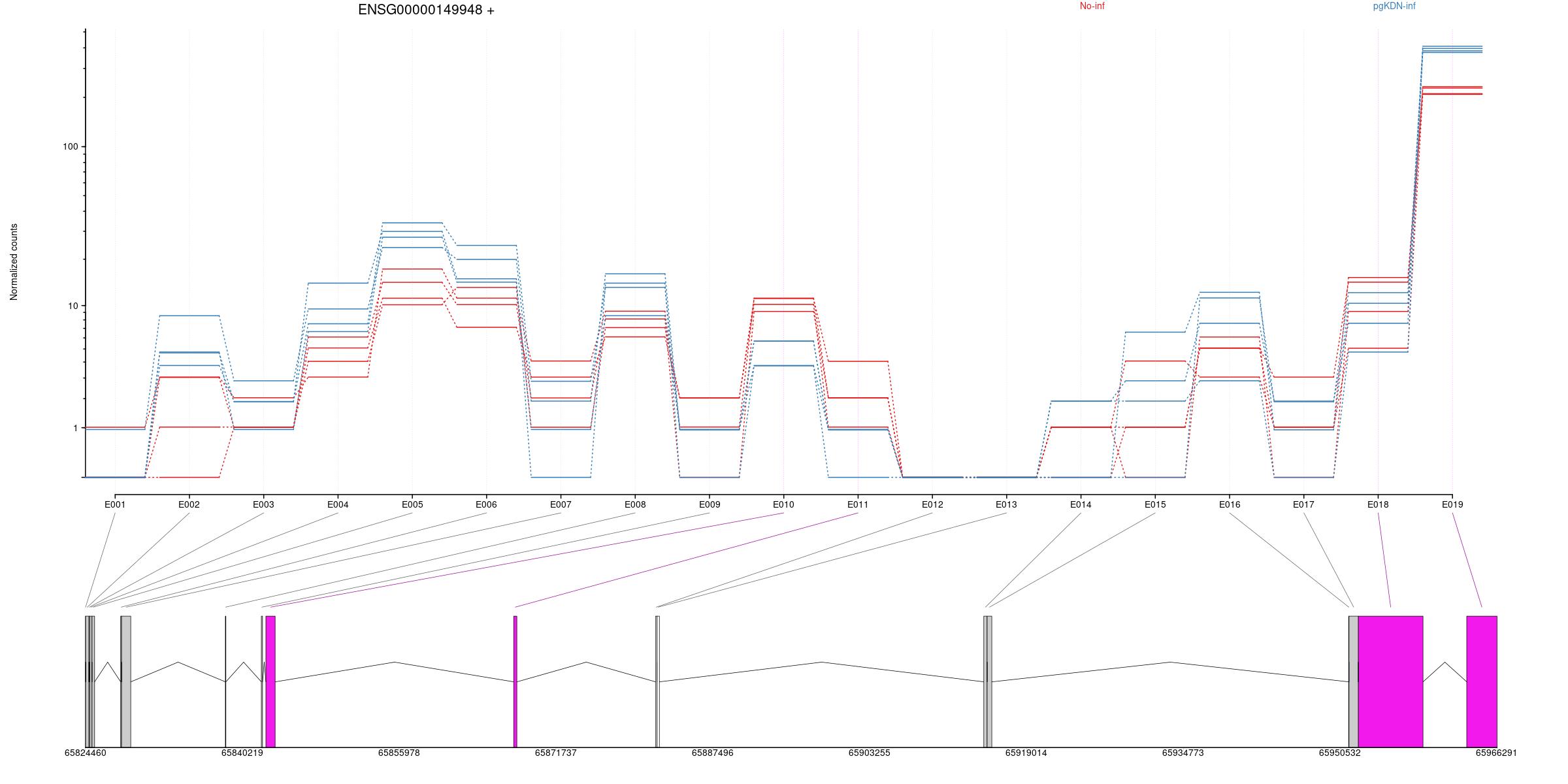Click the E019 exon axis label
1568x784 pixels.
coord(1452,504)
